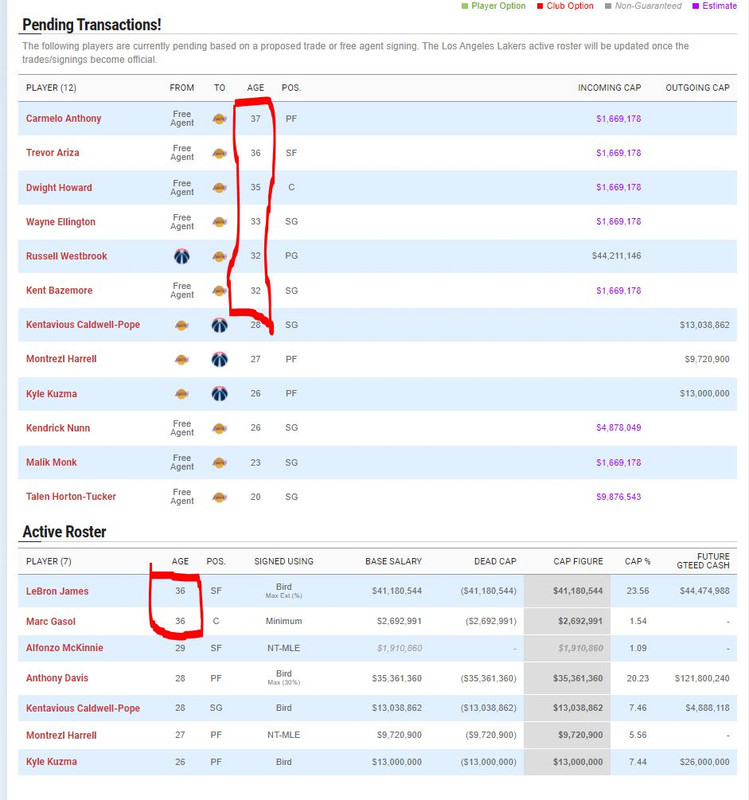Click Wizards logo in pending Montrezl Harrell row
Viewport: 749px width, 800px height.
point(219,360)
